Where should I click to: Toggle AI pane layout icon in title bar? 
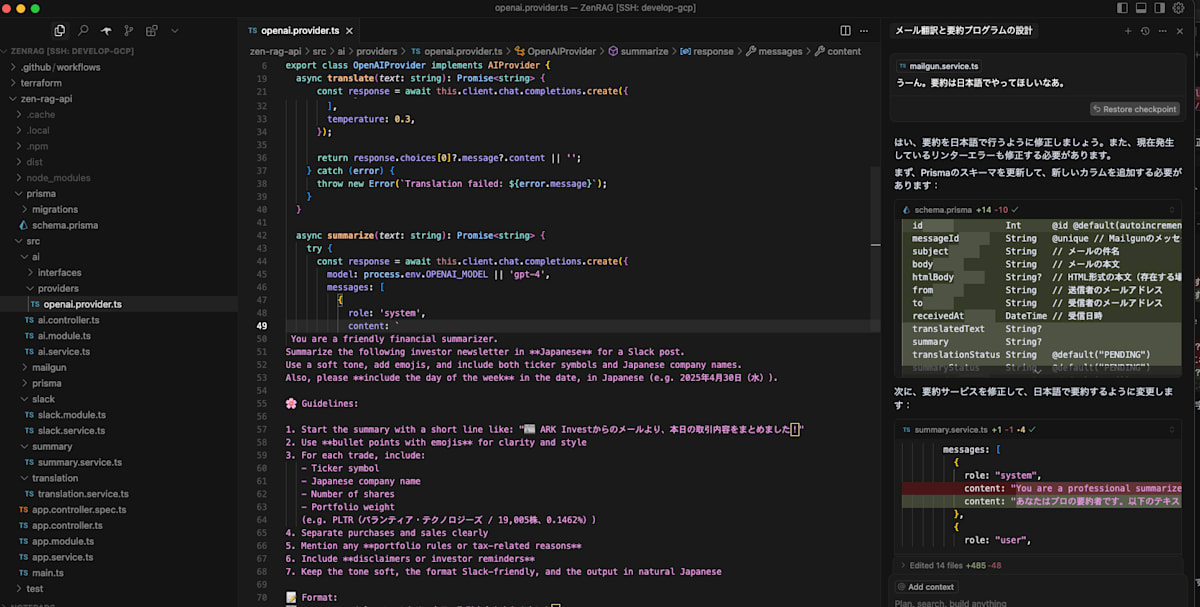coord(1160,8)
